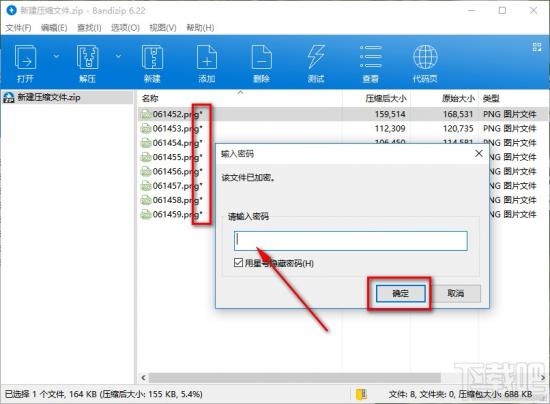Click the New archive (新建) toolbar icon
This screenshot has height=404, width=550.
tap(152, 57)
